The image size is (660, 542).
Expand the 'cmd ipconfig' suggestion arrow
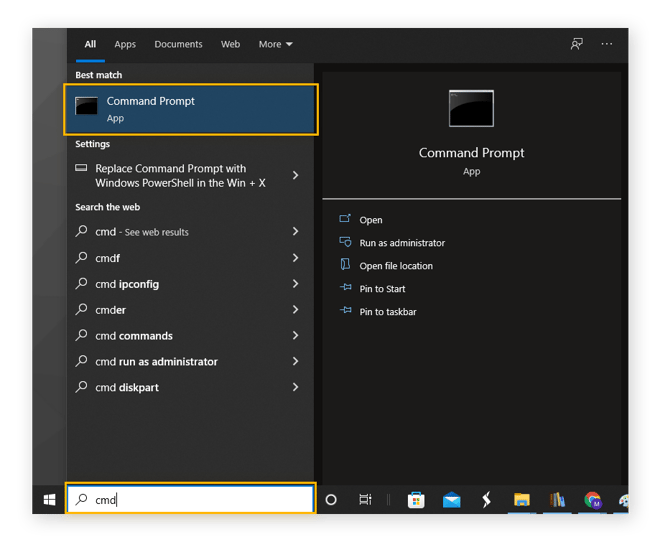(x=295, y=284)
